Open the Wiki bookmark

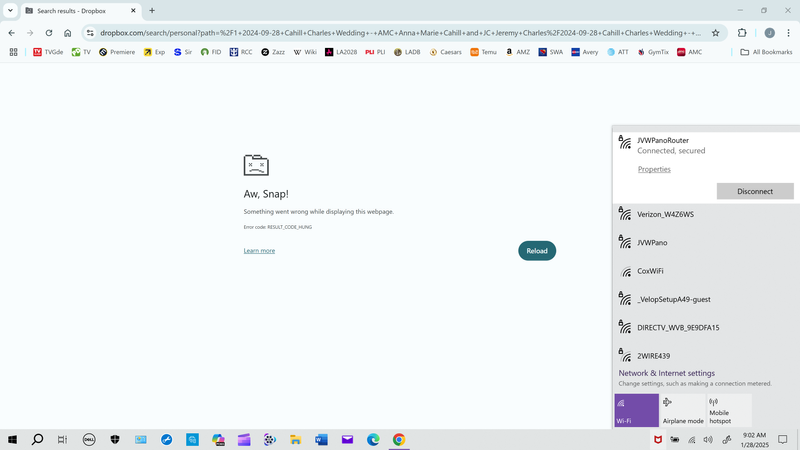(x=305, y=52)
